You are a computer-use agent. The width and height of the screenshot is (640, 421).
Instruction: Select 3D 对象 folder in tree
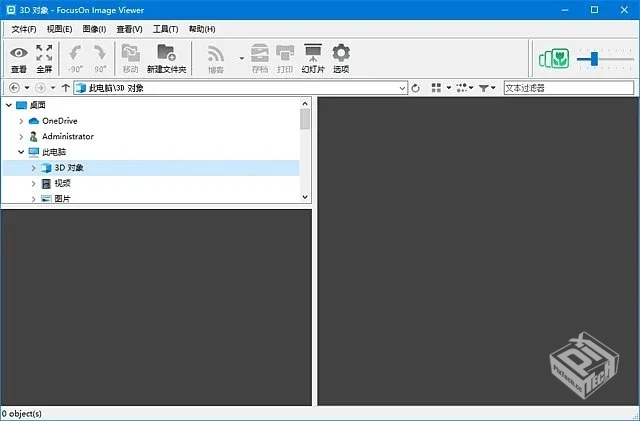tap(69, 168)
